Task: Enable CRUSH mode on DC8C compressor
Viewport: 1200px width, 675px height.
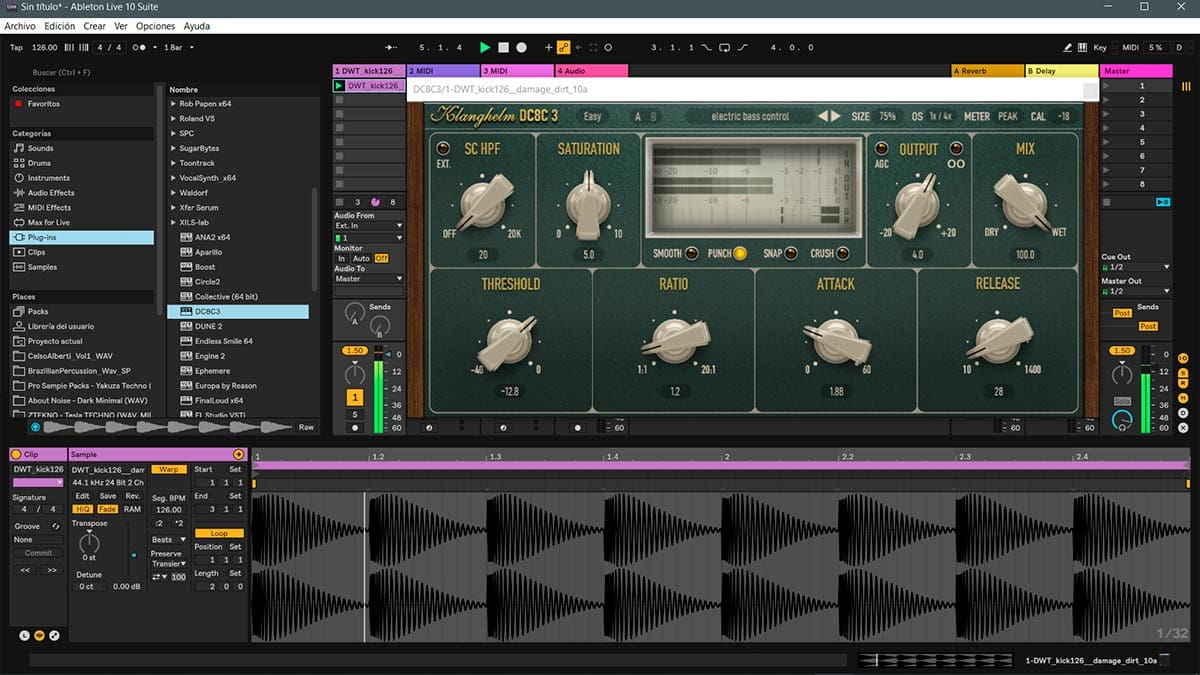Action: (843, 253)
